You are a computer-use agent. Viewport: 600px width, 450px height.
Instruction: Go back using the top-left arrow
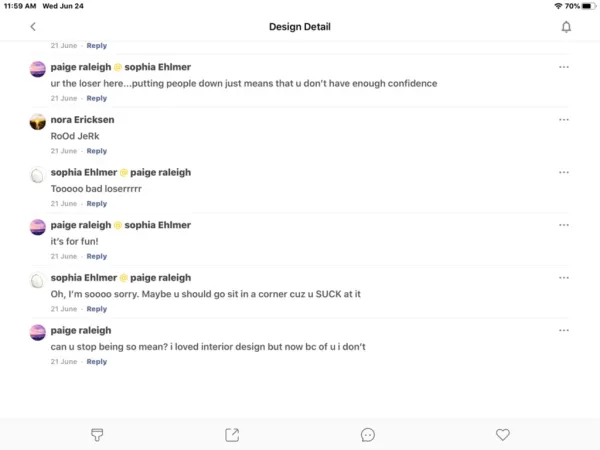32,27
